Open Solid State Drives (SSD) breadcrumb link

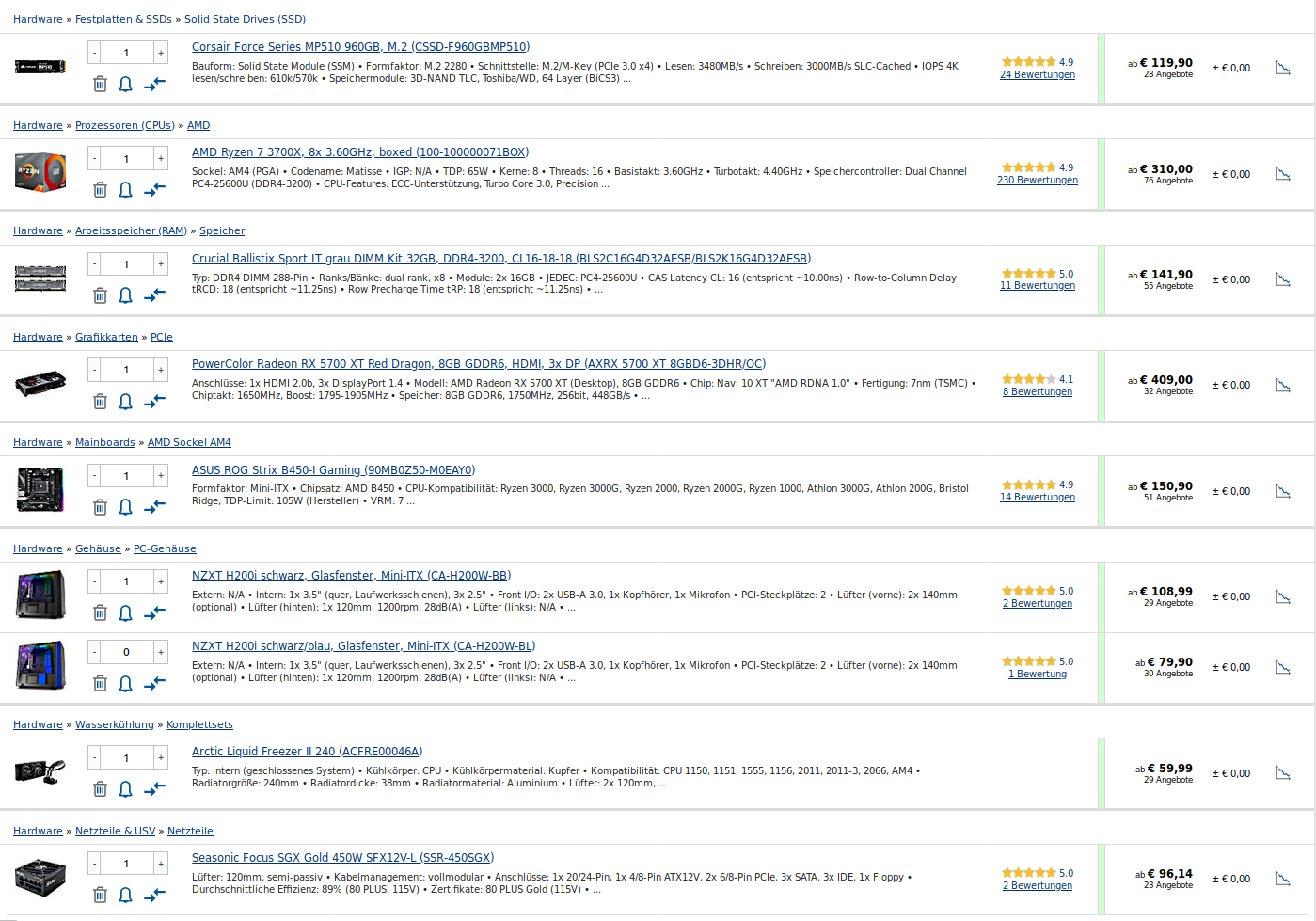245,19
